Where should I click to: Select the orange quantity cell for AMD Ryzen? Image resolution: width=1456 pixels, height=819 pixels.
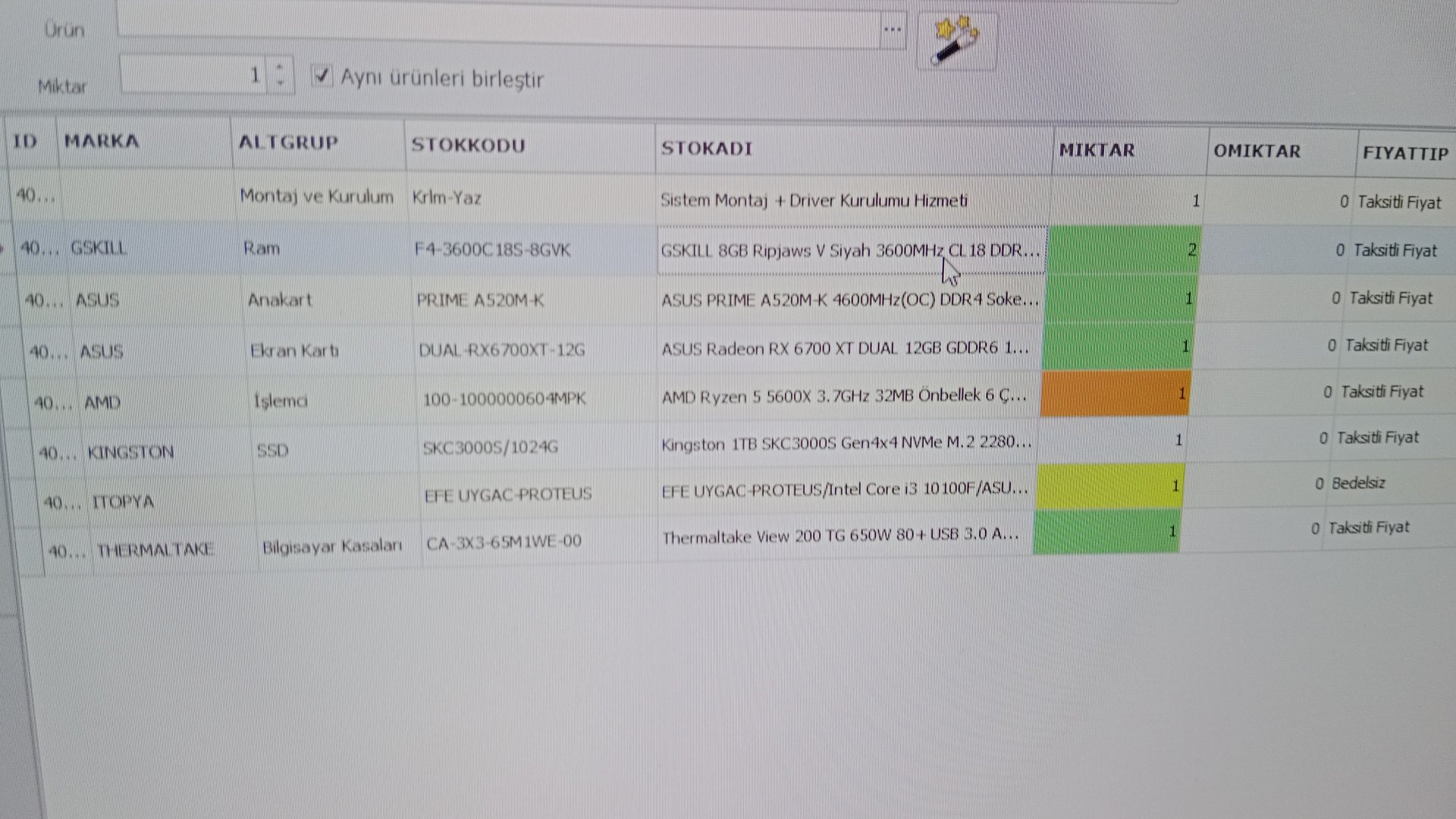coord(1113,394)
